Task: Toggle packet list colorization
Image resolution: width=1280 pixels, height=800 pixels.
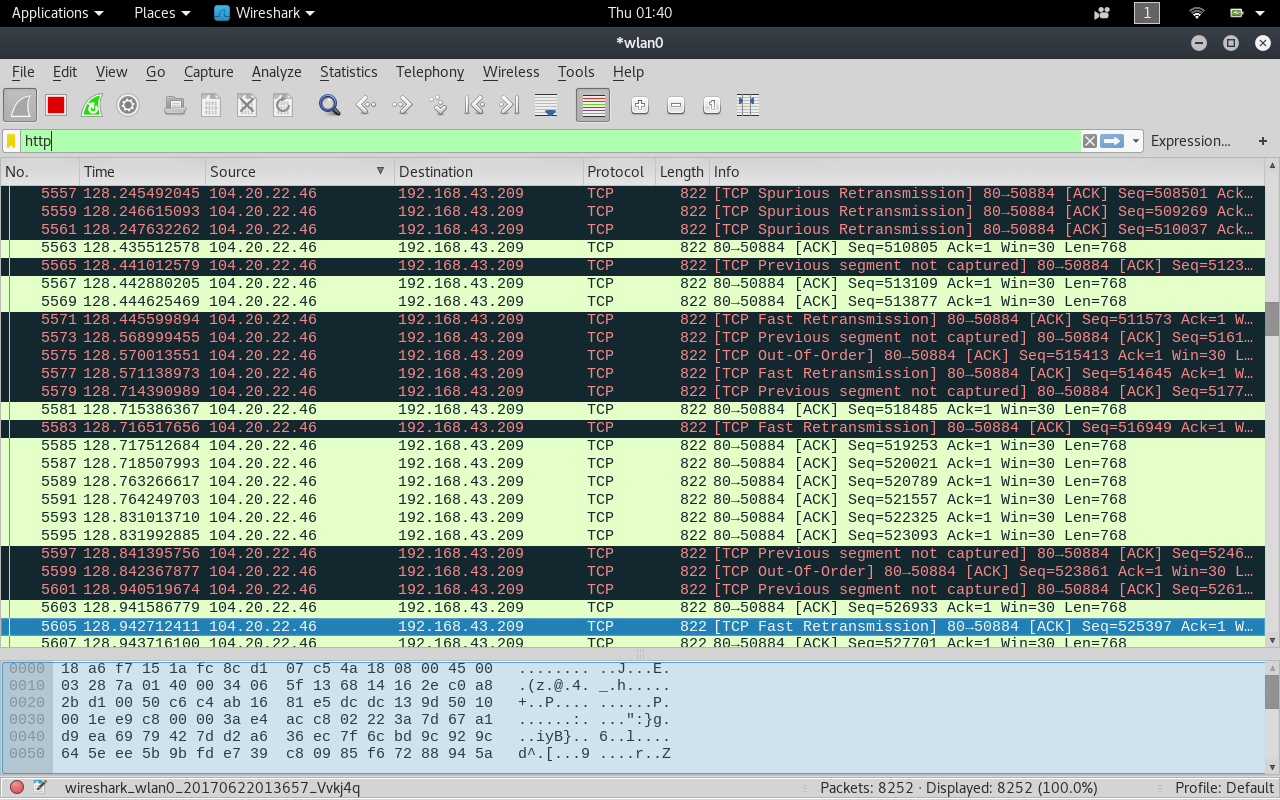Action: click(593, 105)
